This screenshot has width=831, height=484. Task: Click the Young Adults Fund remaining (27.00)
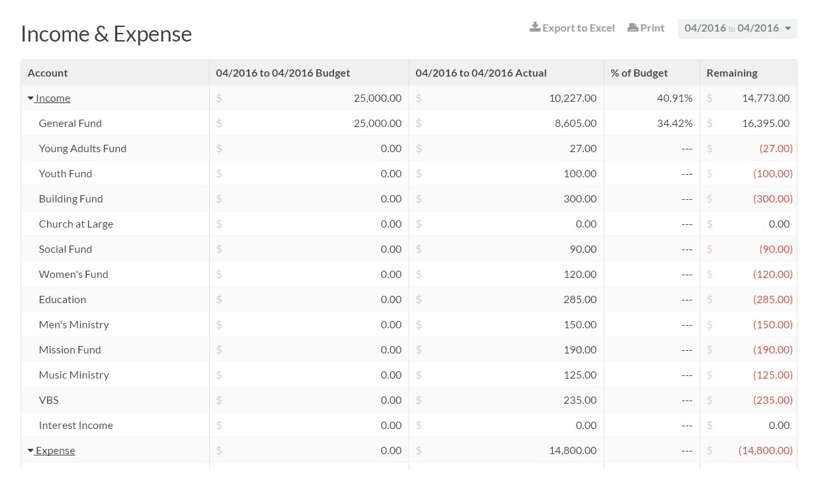(776, 148)
